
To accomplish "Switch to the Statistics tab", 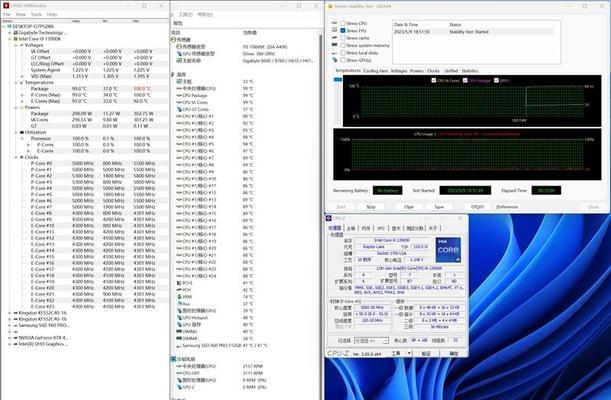I will [470, 71].
